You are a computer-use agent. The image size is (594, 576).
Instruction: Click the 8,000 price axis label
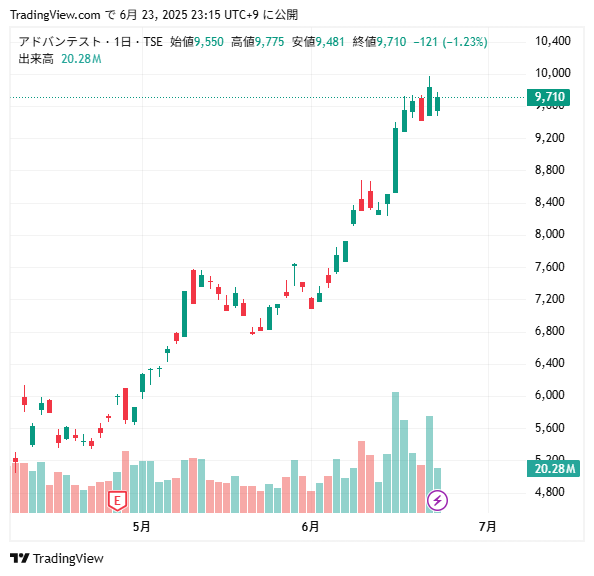point(549,233)
